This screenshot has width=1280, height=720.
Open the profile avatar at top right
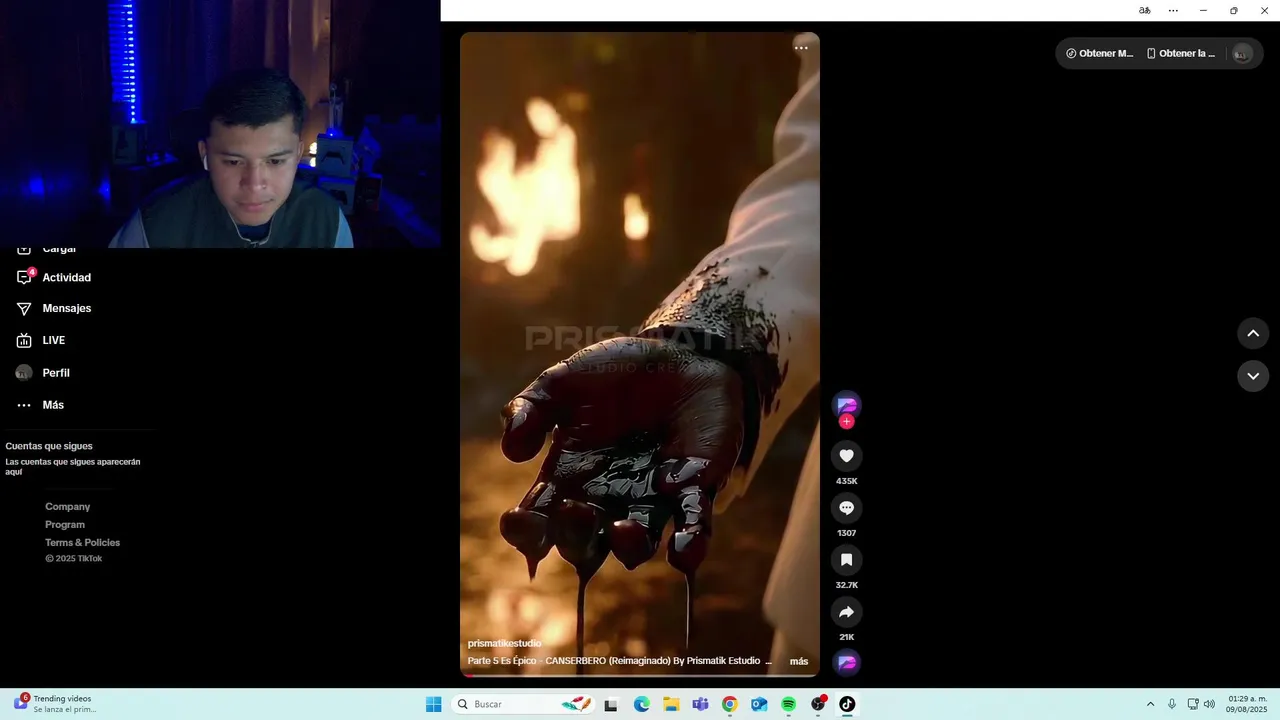click(1241, 54)
